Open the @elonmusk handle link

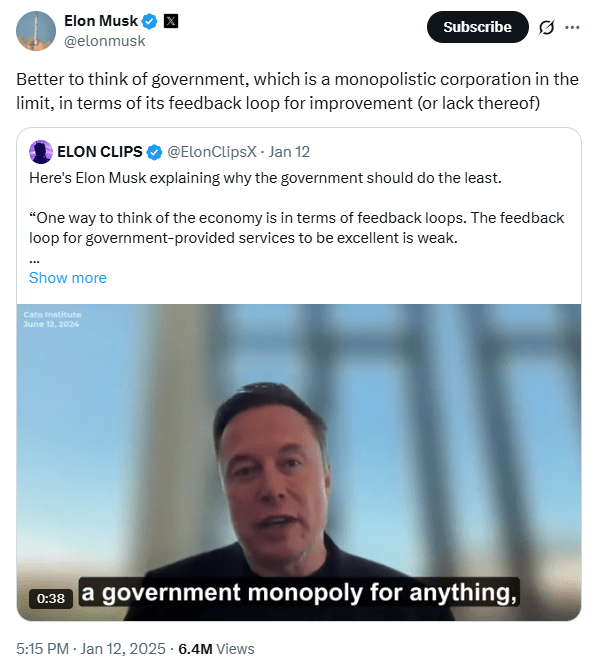[104, 41]
